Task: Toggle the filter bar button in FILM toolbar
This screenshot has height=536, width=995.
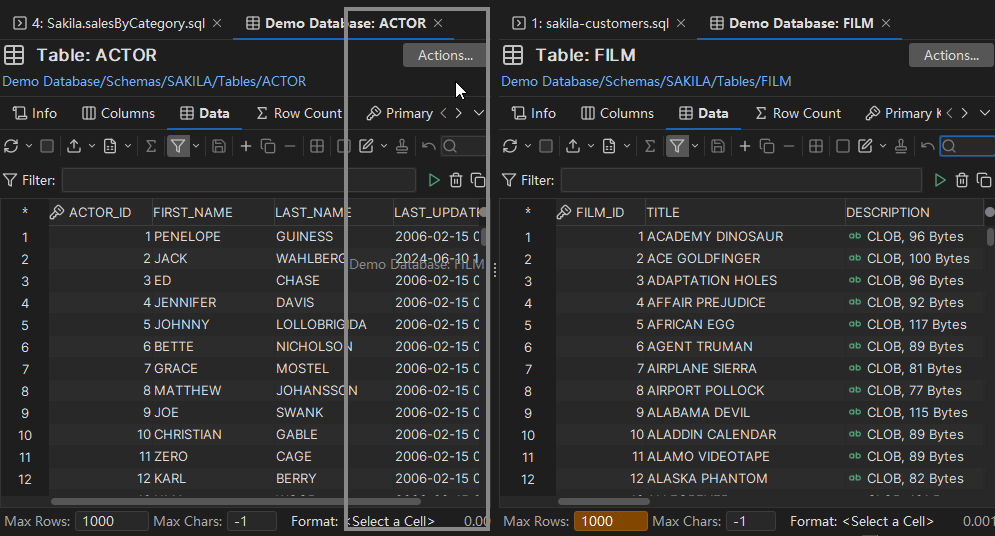Action: point(677,146)
